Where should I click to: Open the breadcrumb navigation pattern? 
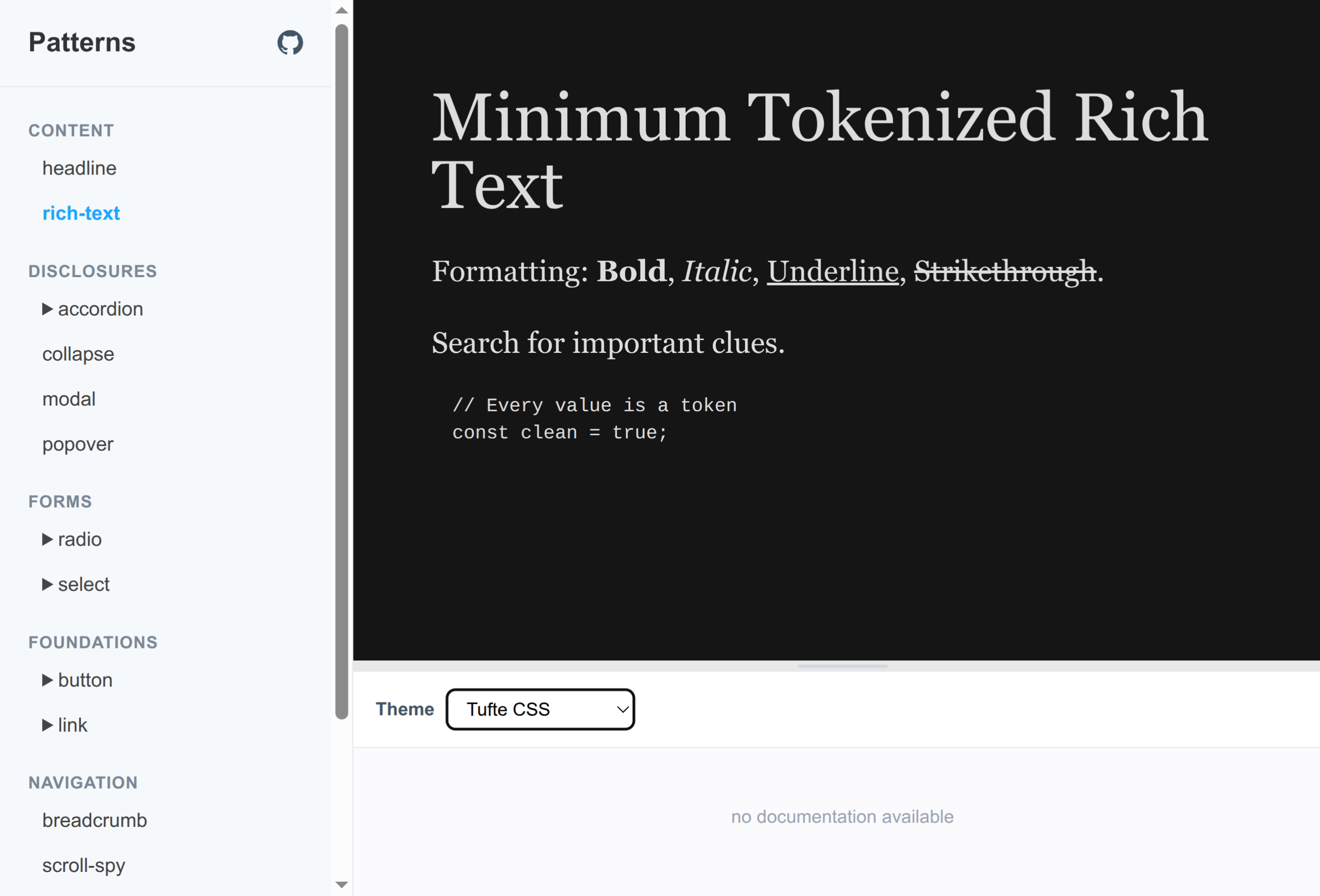coord(94,820)
